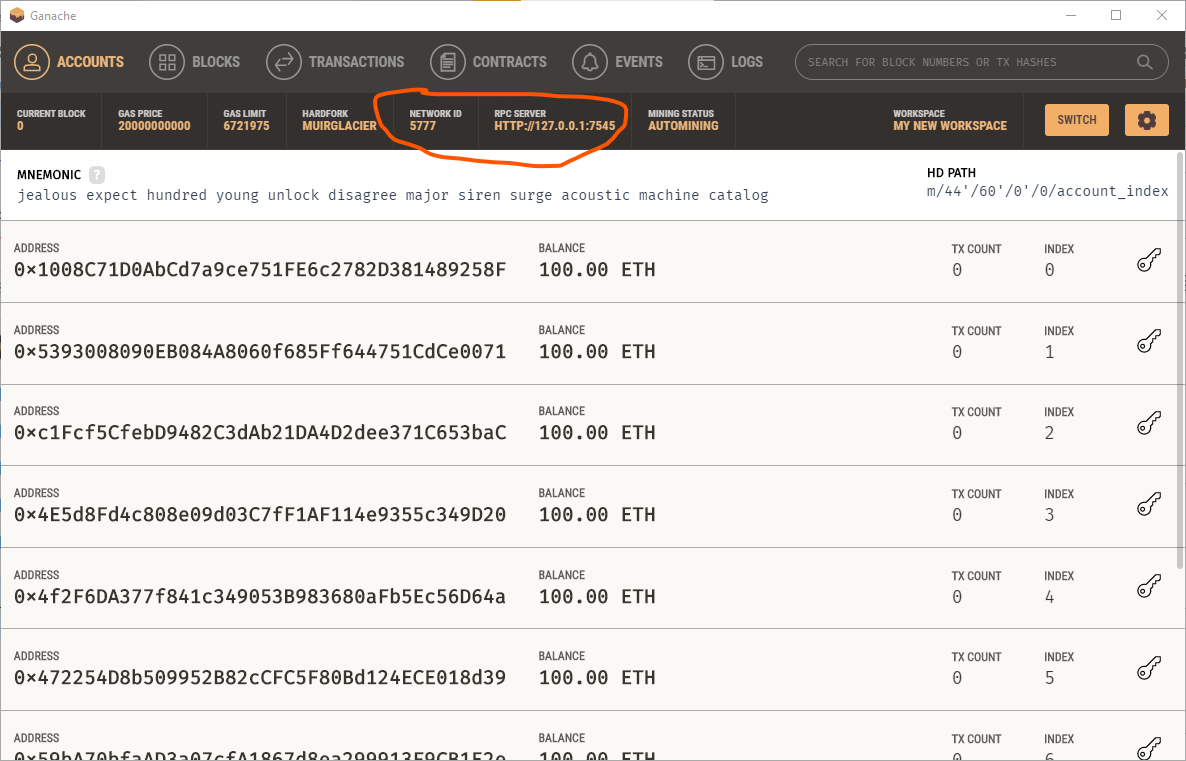
Task: Select address 0x1008C71D0AbCd7a9ce751FE6c2782D381489258F
Action: pyautogui.click(x=259, y=270)
